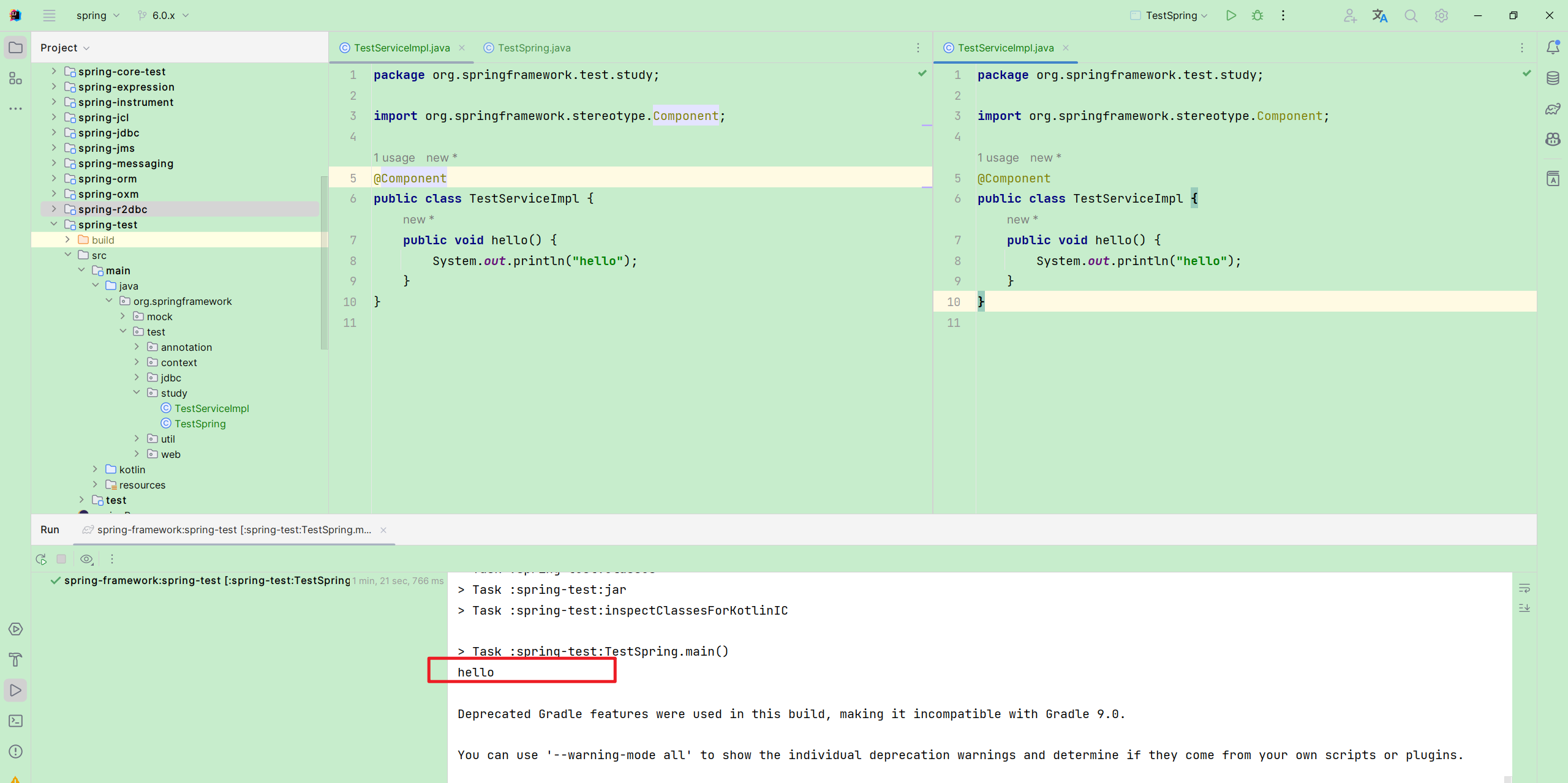The height and width of the screenshot is (783, 1568).
Task: Click 'new *' author hint above hello() left
Action: 418,220
